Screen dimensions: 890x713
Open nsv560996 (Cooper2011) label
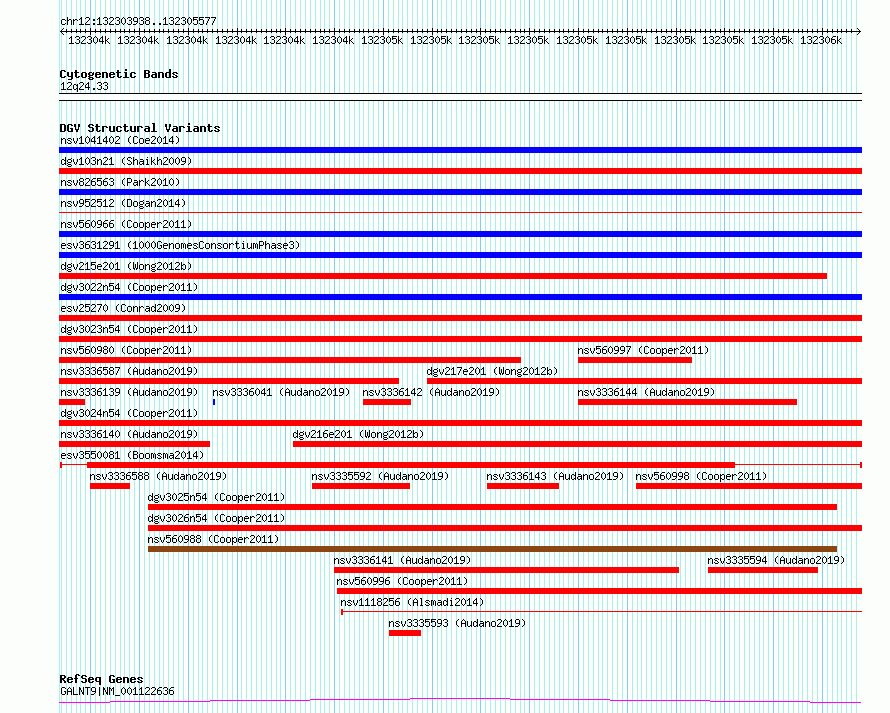tap(402, 581)
